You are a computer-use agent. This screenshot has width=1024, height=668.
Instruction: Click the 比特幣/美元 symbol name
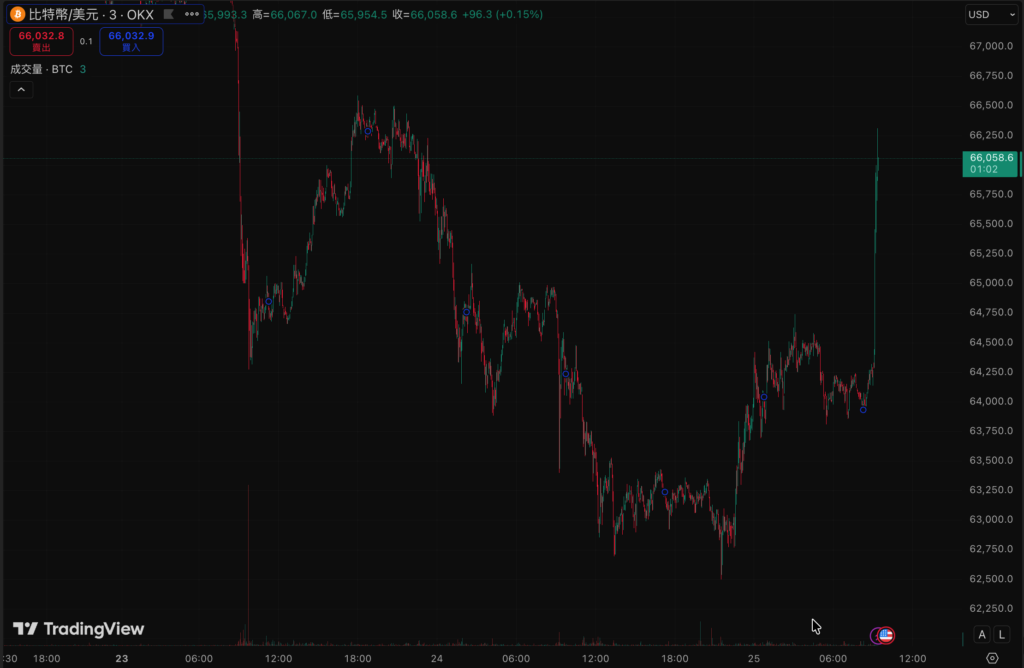[x=62, y=14]
